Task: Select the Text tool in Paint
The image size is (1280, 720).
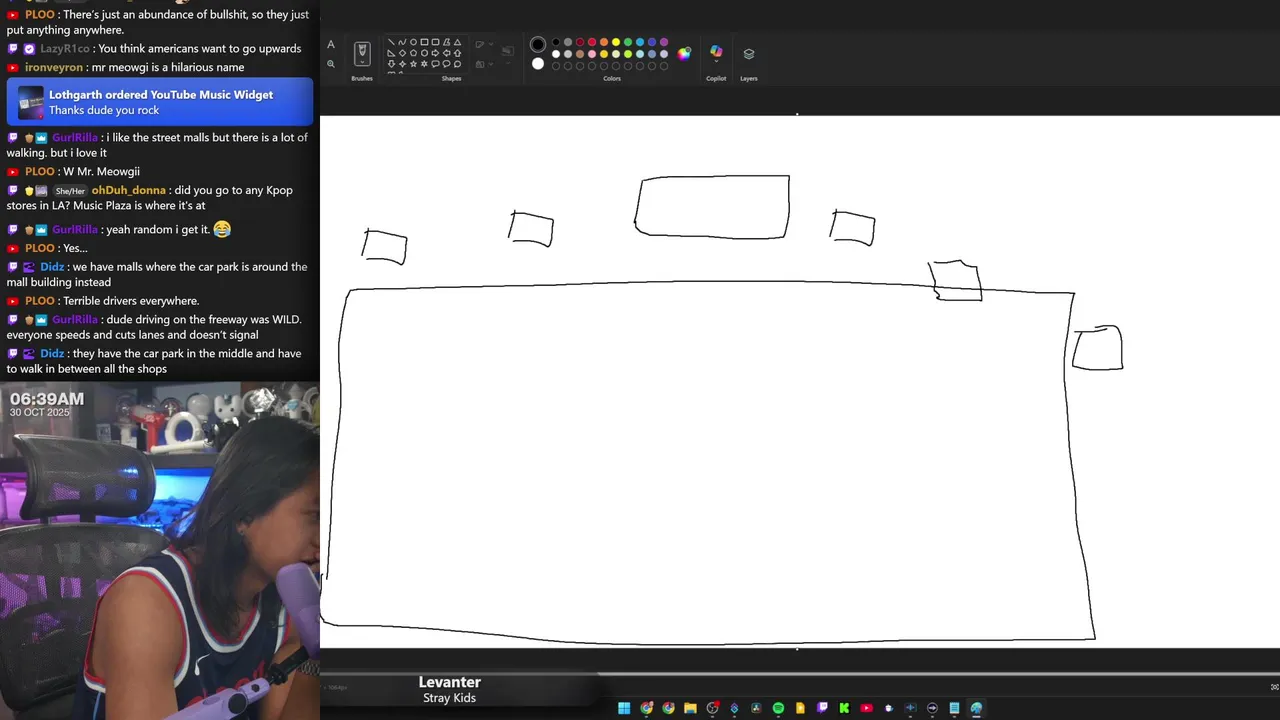Action: point(331,44)
